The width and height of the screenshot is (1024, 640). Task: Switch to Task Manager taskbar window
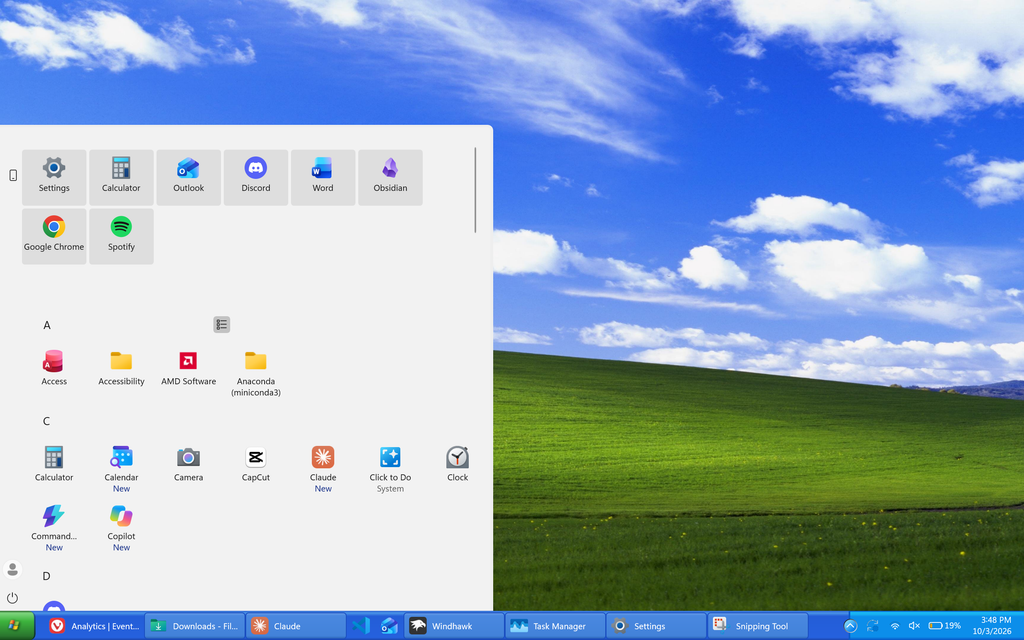(555, 626)
